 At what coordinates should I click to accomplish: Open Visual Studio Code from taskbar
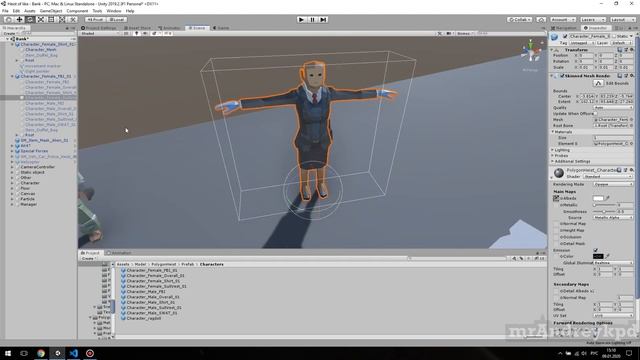[73, 353]
